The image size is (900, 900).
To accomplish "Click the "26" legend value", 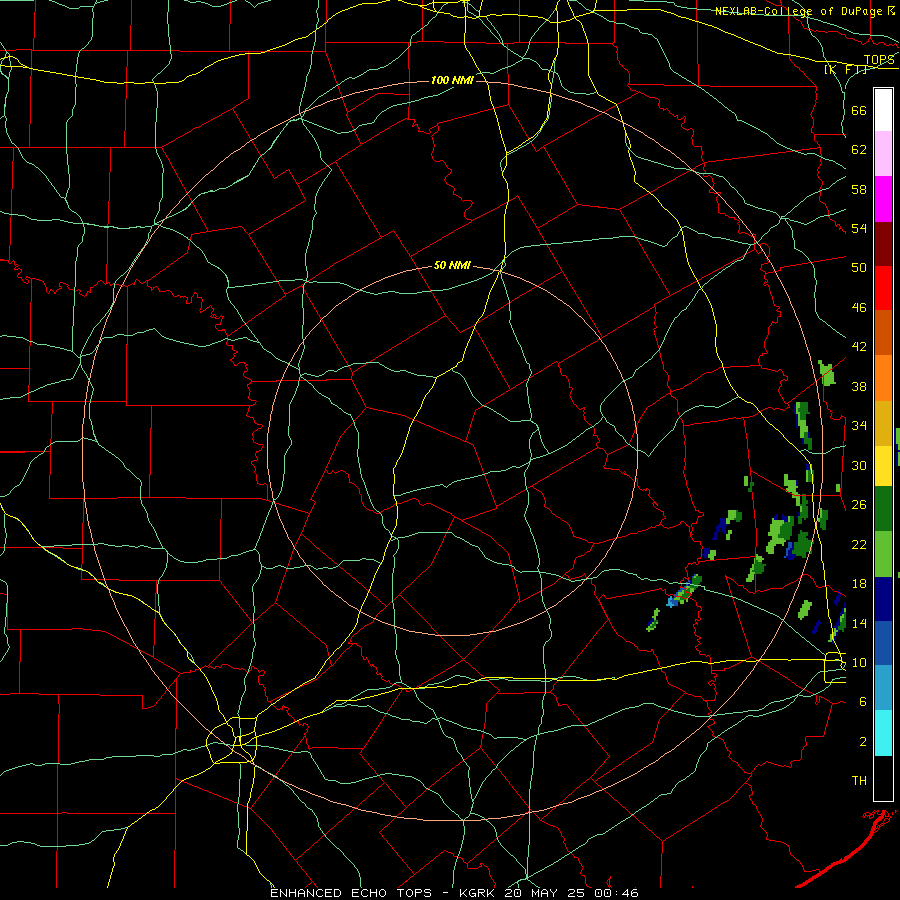I will 859,505.
